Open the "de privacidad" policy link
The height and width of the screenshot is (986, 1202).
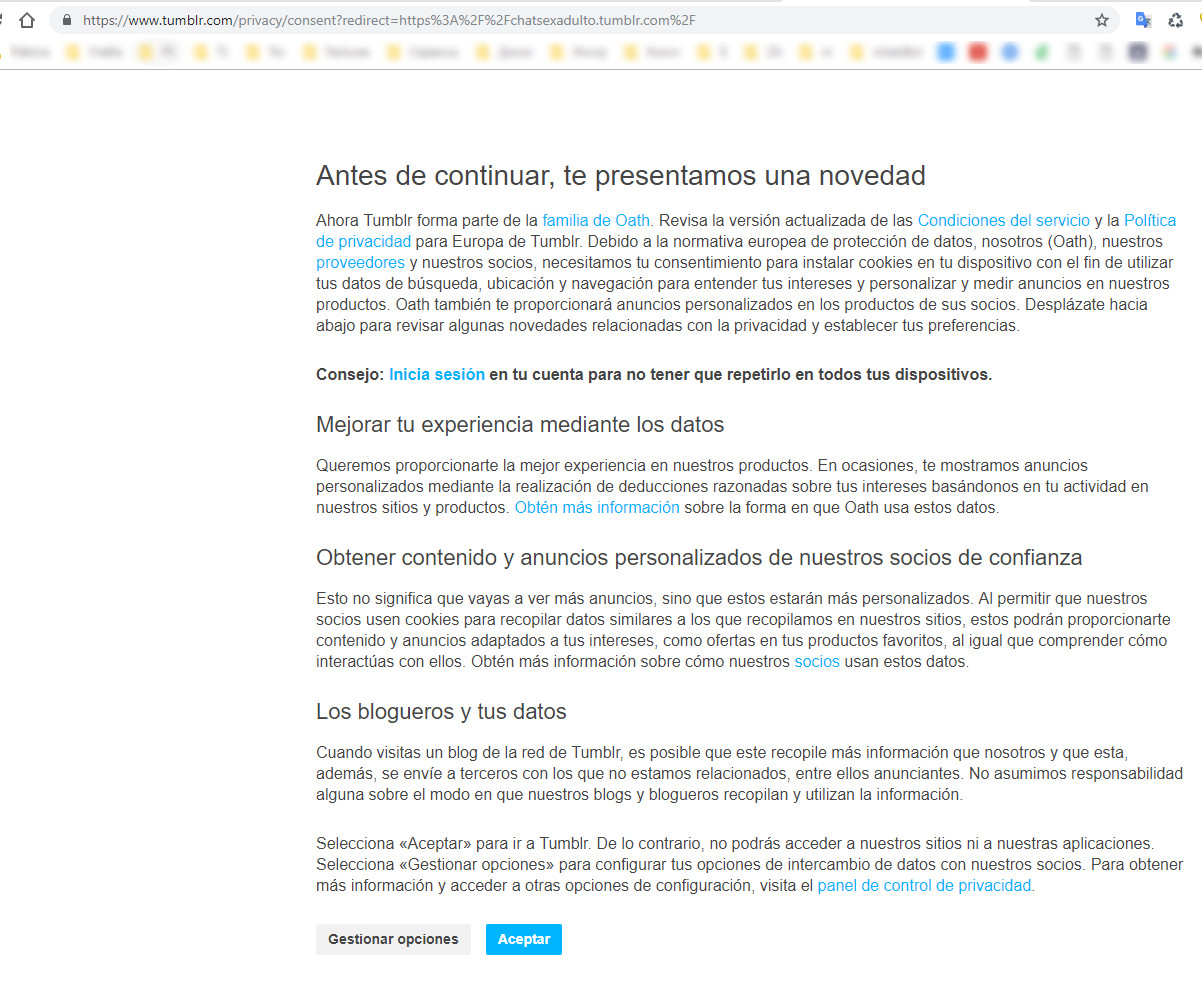pyautogui.click(x=363, y=241)
